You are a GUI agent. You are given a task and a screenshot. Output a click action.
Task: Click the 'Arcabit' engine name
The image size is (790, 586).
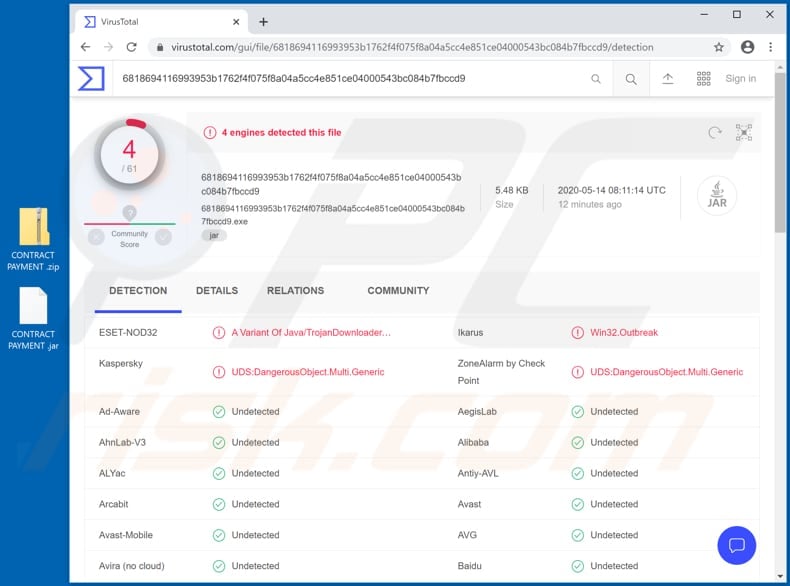[x=113, y=504]
